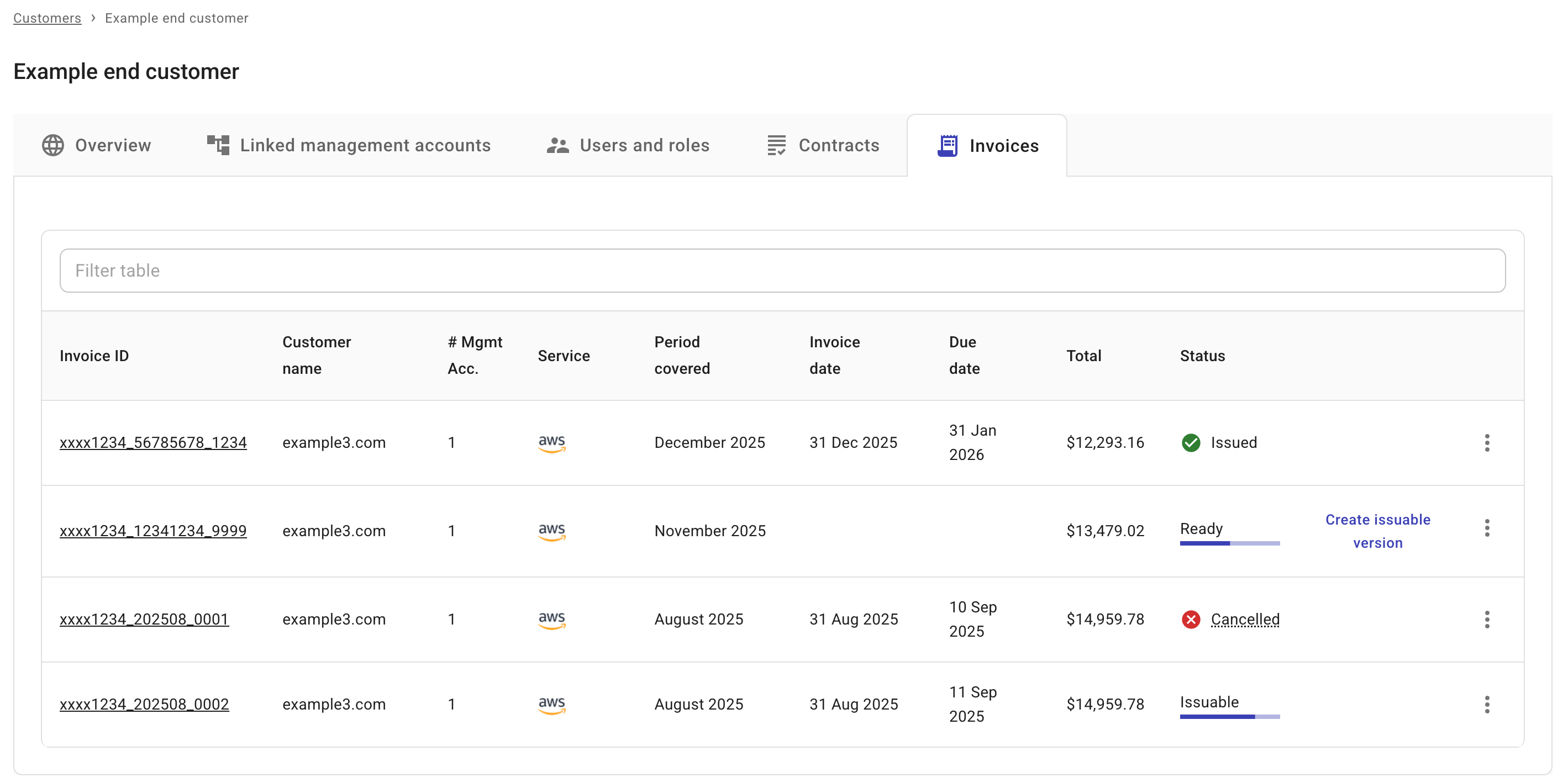
Task: Switch to the Contracts tab
Action: (x=839, y=145)
